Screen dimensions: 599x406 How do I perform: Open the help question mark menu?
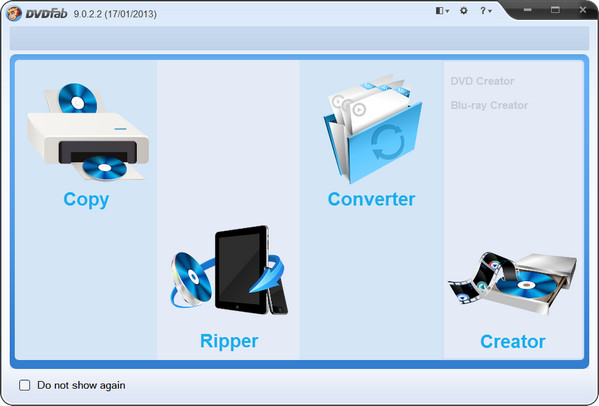click(x=486, y=11)
